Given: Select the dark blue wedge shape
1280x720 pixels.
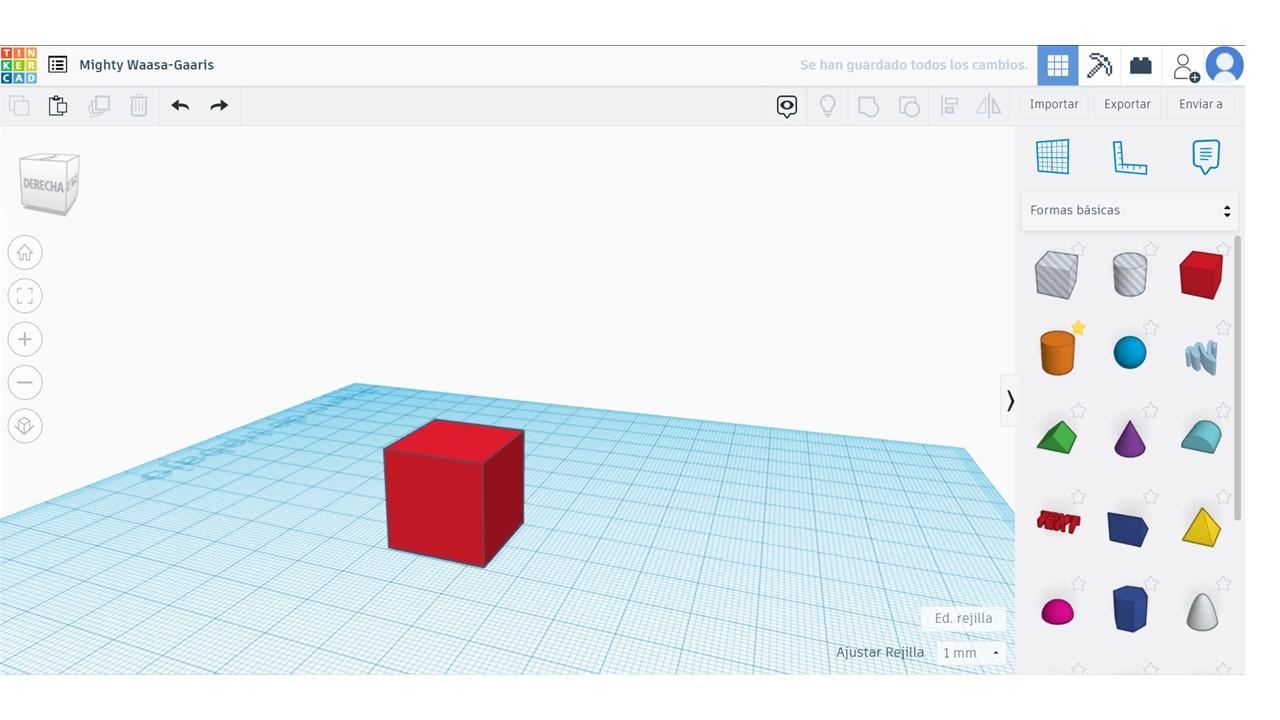Looking at the screenshot, I should click(x=1128, y=529).
